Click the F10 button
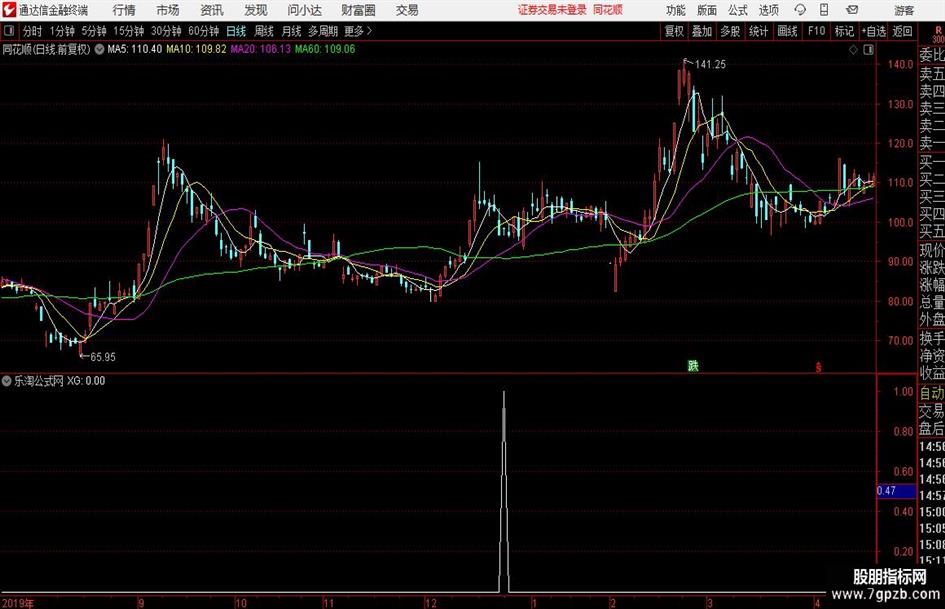The image size is (945, 609). point(816,31)
